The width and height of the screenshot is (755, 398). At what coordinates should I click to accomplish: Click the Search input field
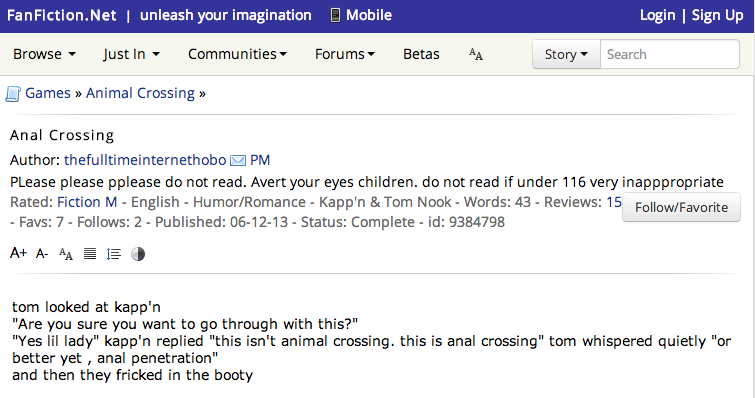pos(670,54)
